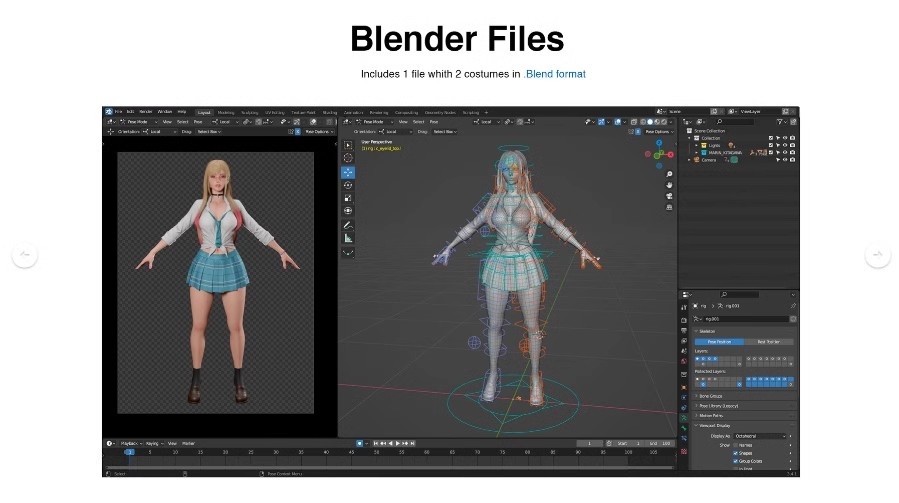Switch to the Layout workspace tab

(x=204, y=112)
